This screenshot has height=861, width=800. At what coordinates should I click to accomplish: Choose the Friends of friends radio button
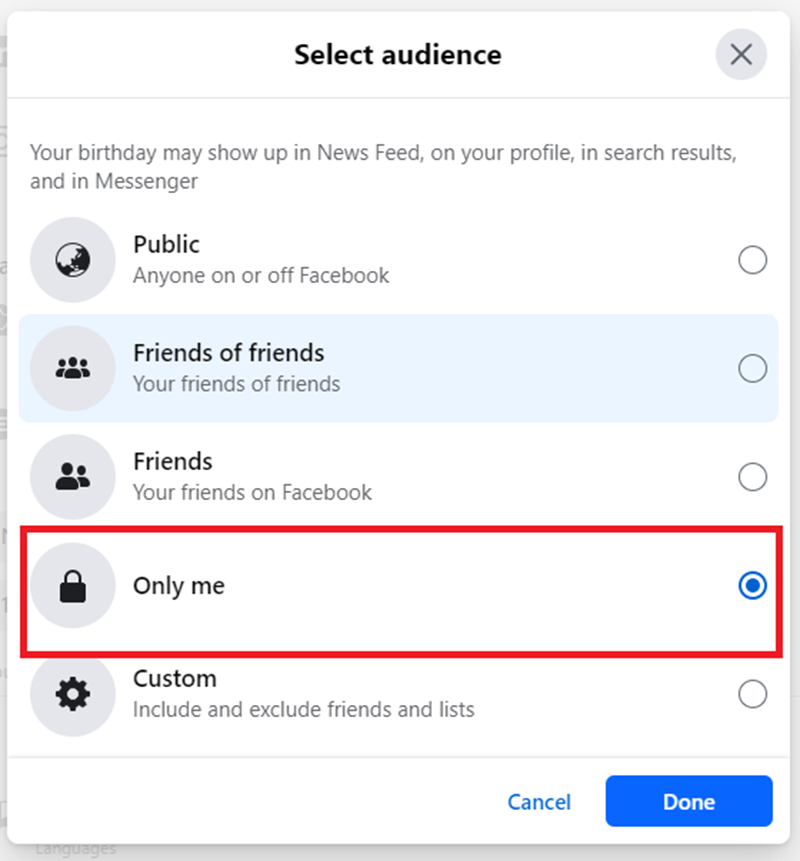[752, 369]
